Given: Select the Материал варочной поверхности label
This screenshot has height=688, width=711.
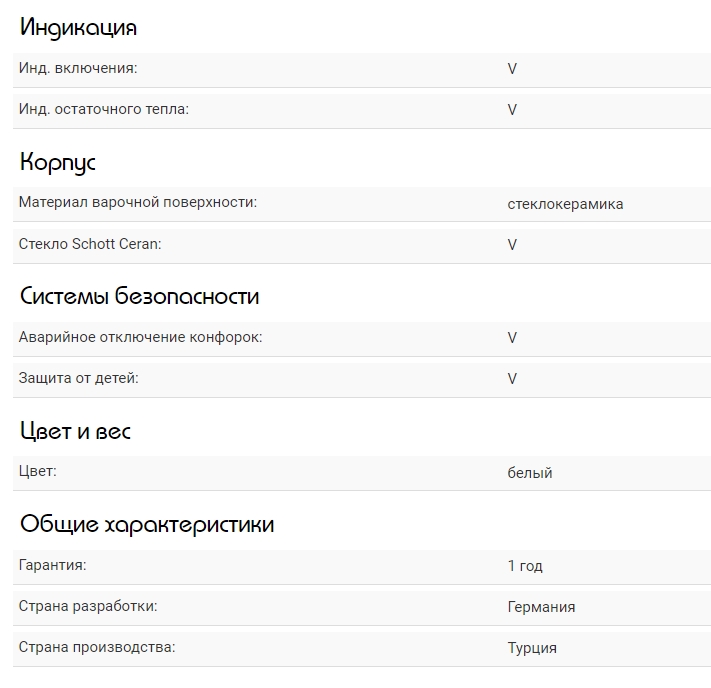Looking at the screenshot, I should coord(137,202).
